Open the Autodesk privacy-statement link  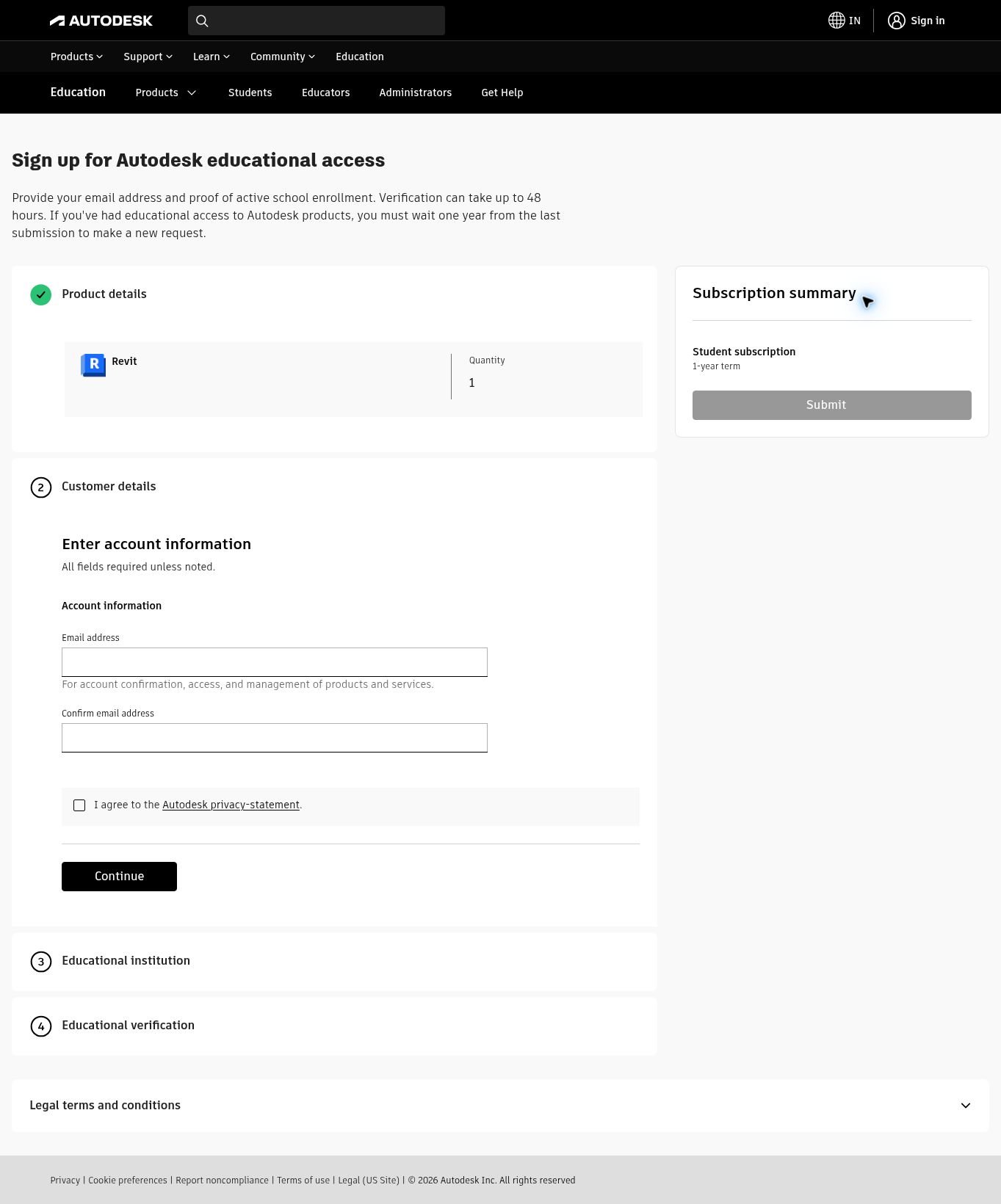(231, 805)
